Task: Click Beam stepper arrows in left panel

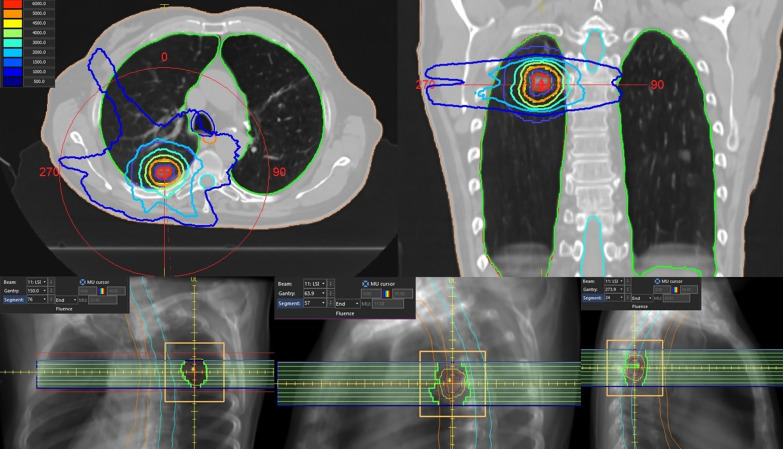Action: [x=50, y=282]
